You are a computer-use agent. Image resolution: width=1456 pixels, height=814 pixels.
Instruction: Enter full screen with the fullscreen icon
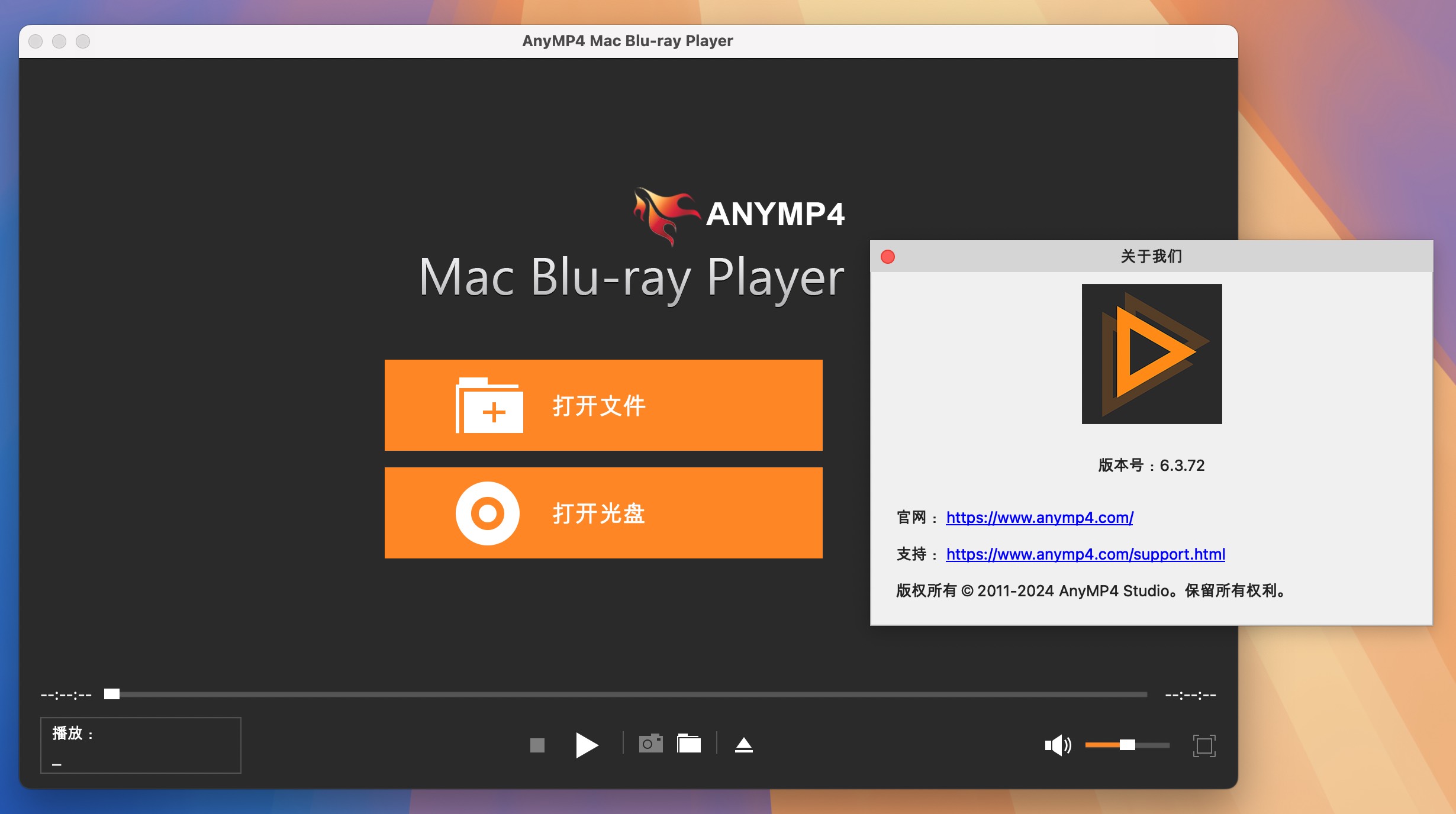1204,745
